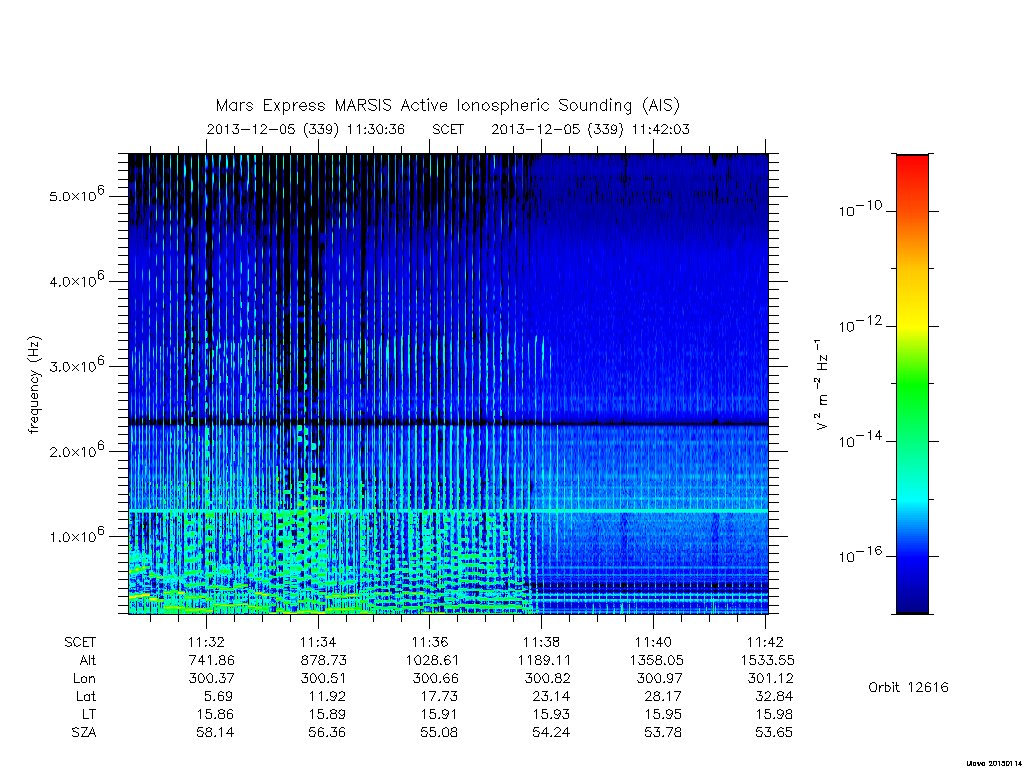
Task: Click the 'frequency (Hz)' axis label
Action: coord(34,385)
